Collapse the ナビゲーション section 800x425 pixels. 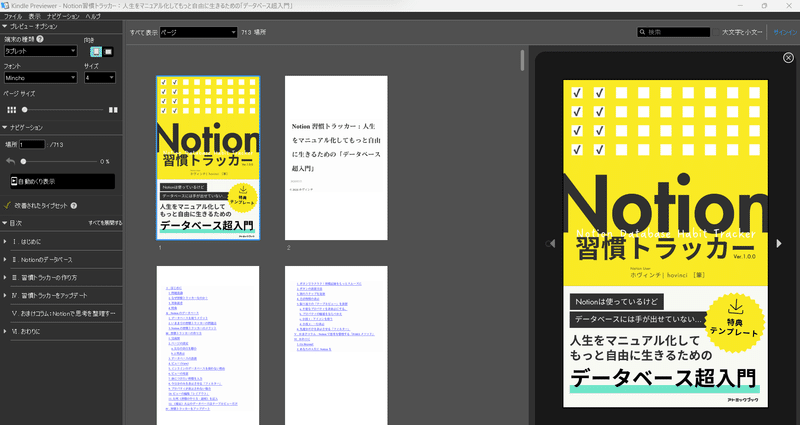5,128
